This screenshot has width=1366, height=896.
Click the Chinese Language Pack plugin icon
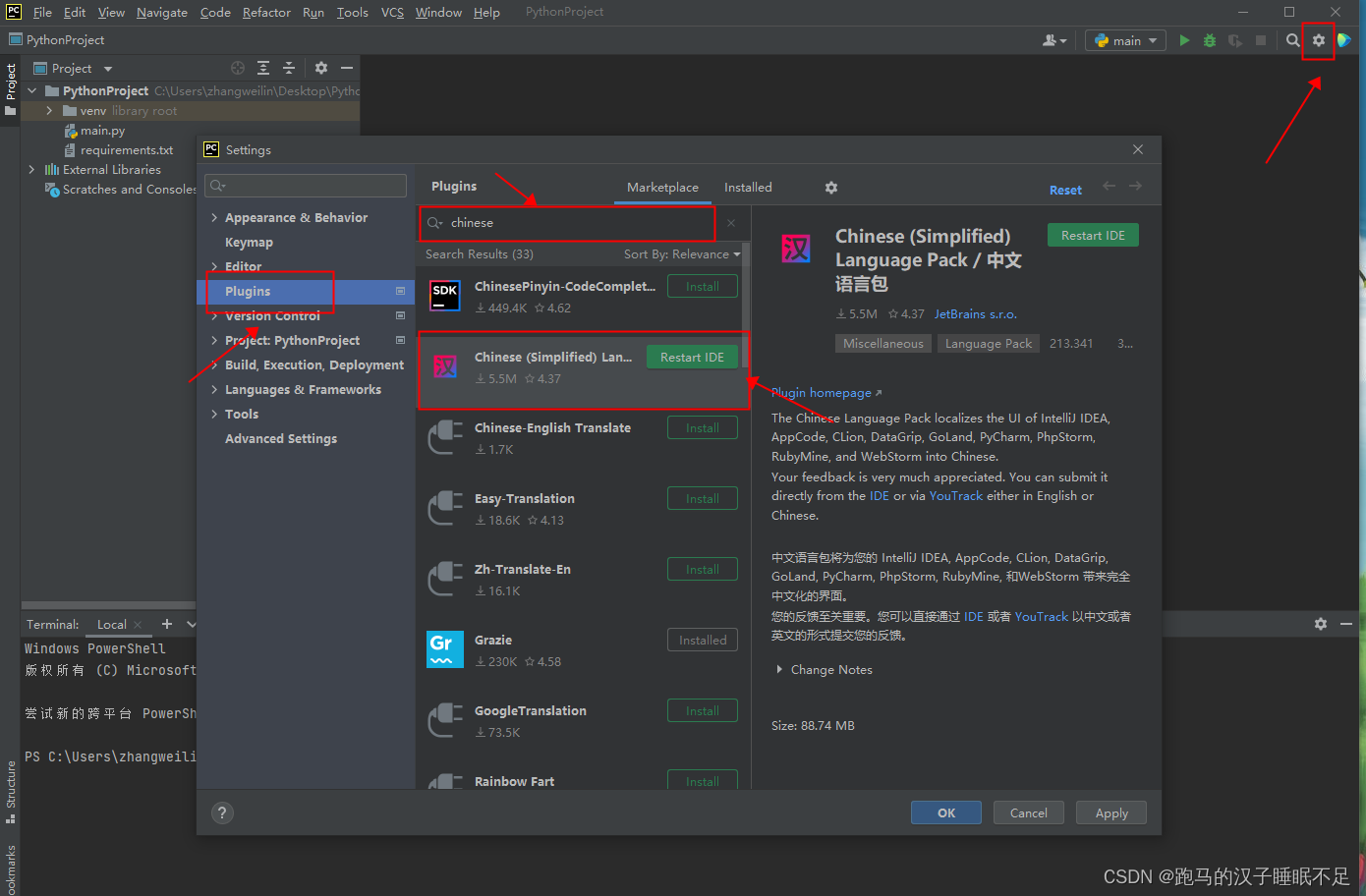tap(445, 366)
